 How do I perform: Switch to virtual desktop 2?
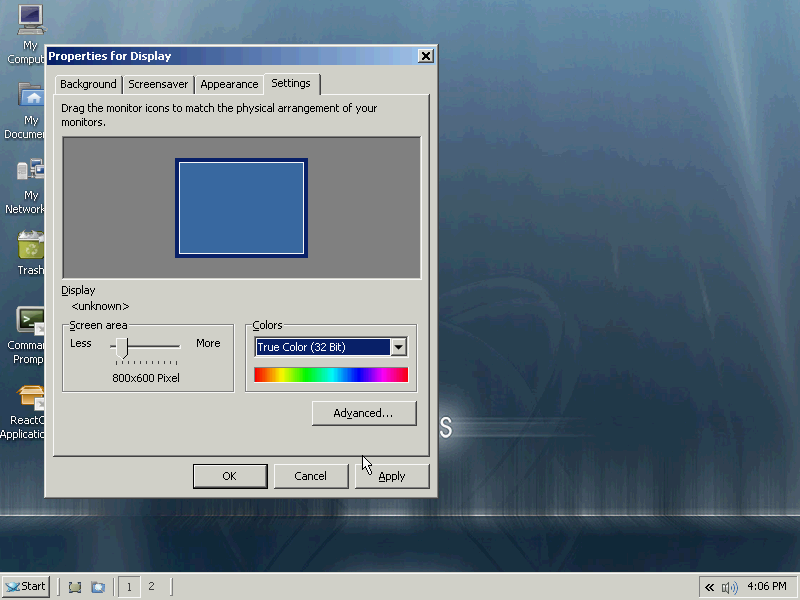[151, 587]
